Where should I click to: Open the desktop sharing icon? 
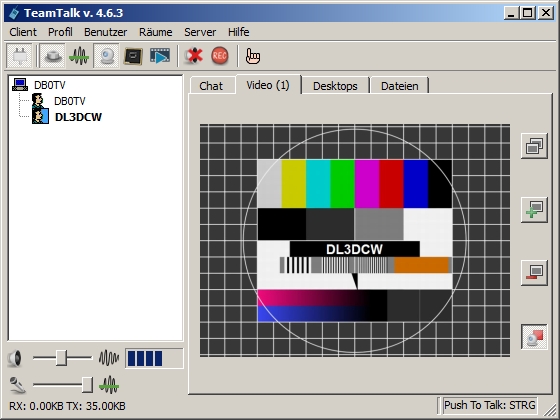tap(133, 56)
